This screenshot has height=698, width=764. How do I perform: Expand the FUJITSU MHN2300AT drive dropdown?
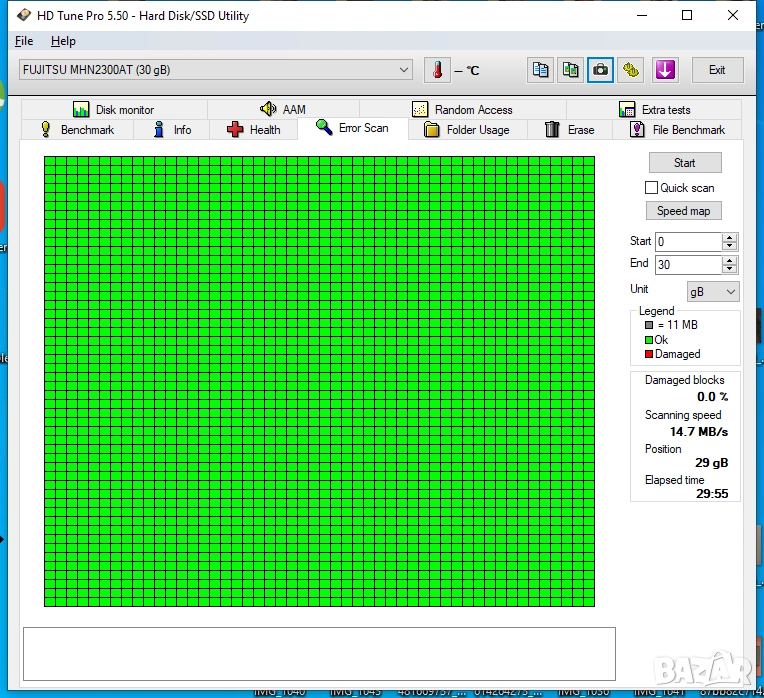pyautogui.click(x=404, y=70)
